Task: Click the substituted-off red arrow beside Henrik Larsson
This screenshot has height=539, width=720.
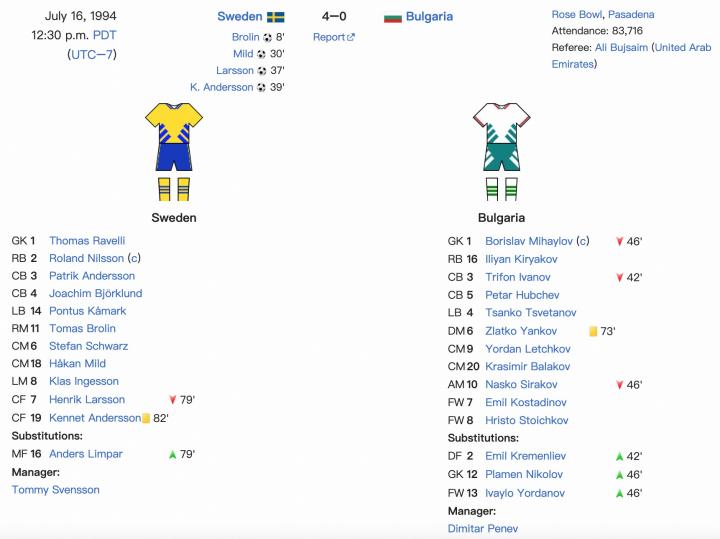Action: [173, 400]
